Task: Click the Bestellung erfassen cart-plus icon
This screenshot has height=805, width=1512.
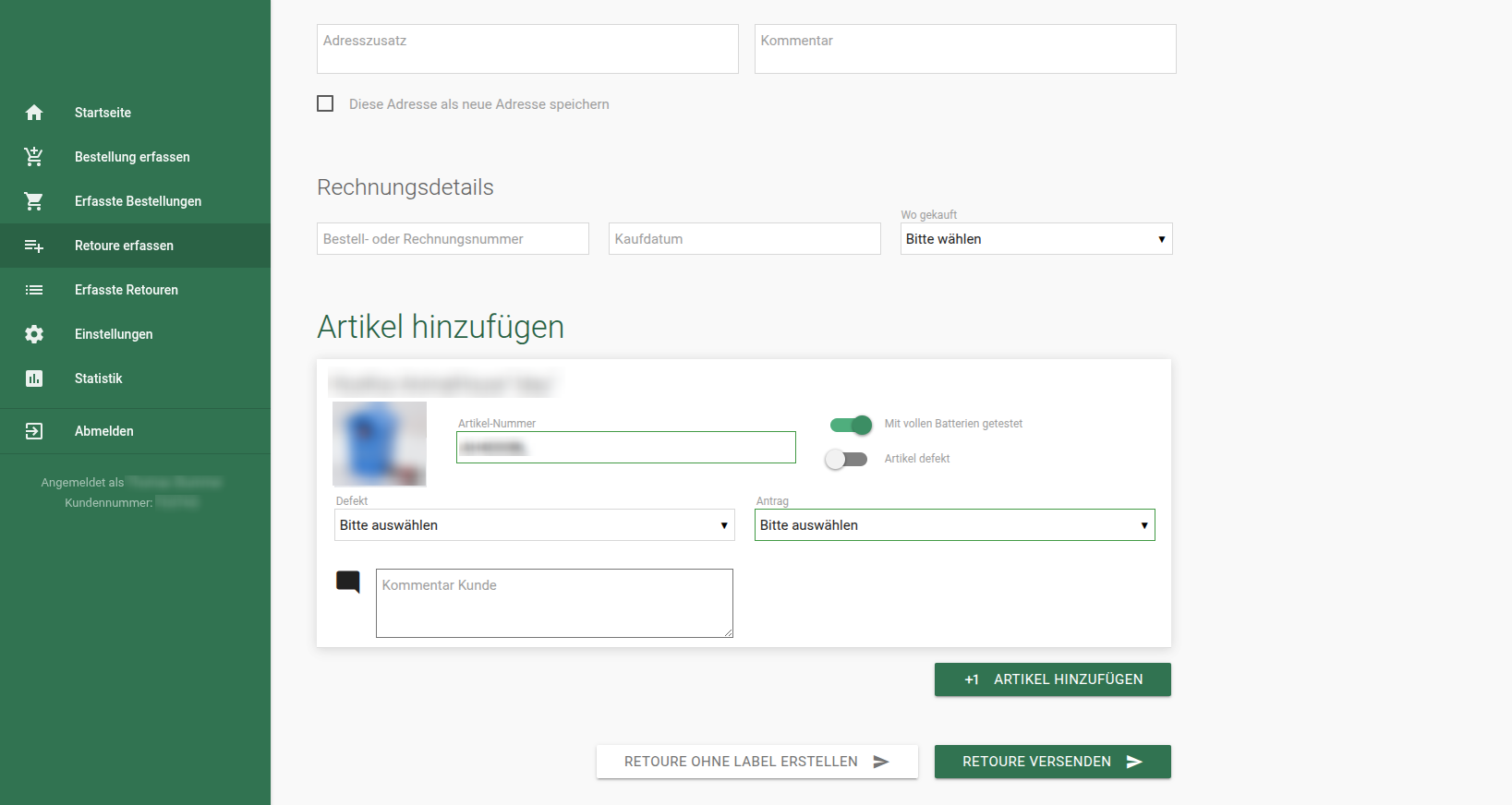Action: [x=34, y=157]
